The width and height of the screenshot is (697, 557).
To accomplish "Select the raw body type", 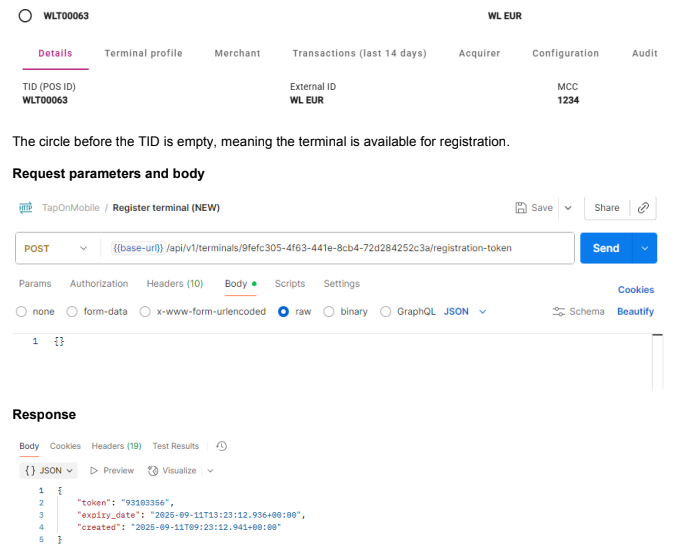I will click(284, 312).
